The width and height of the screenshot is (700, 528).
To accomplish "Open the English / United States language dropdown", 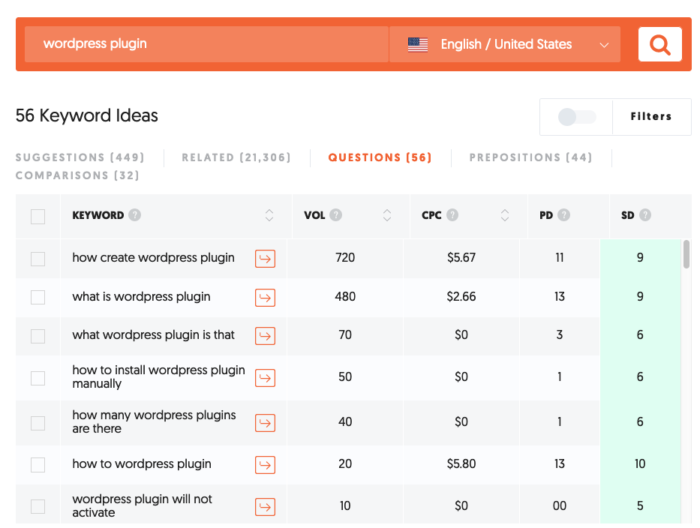I will click(505, 44).
